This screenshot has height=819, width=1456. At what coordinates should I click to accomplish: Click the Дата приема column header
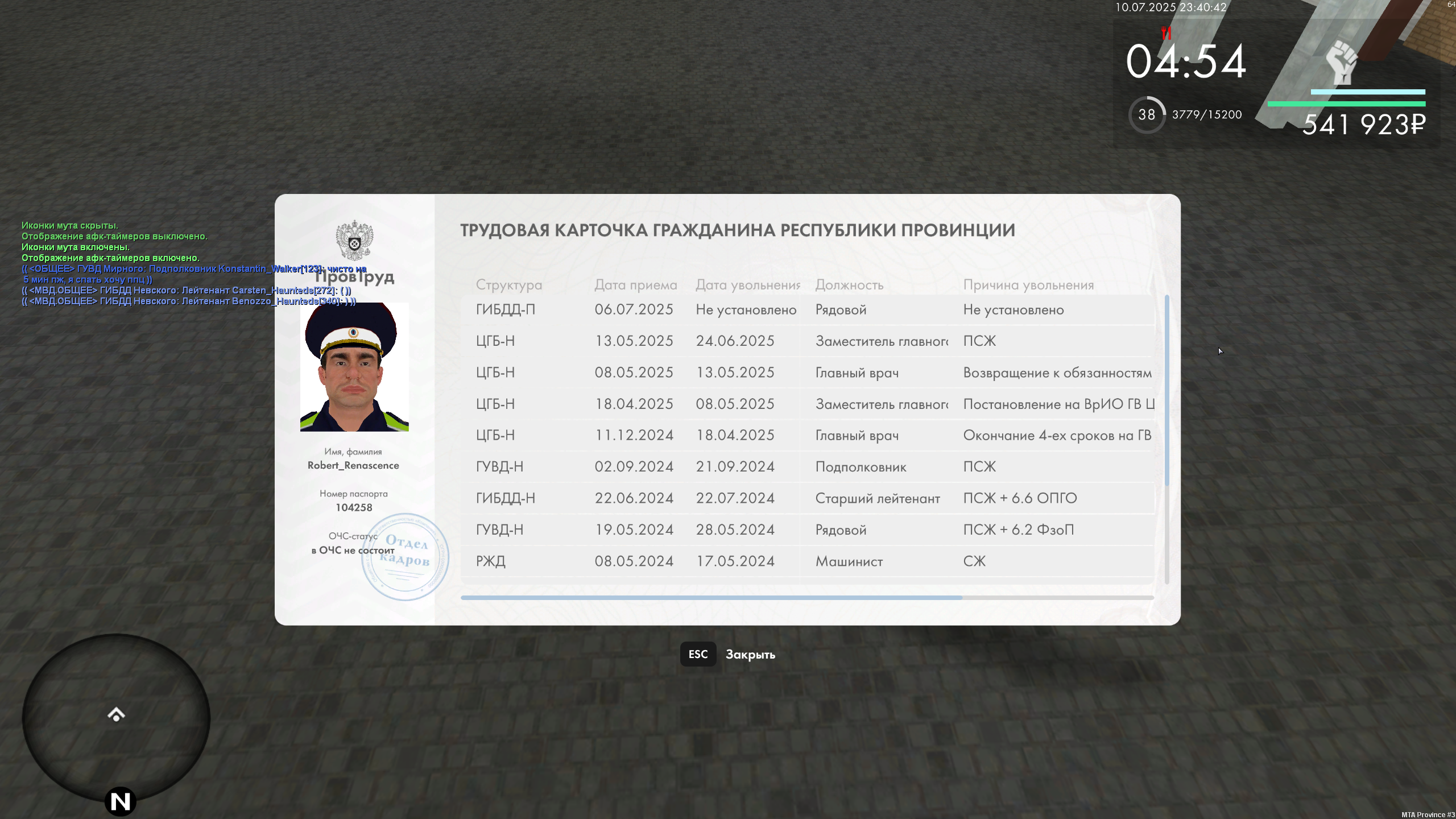pos(636,285)
